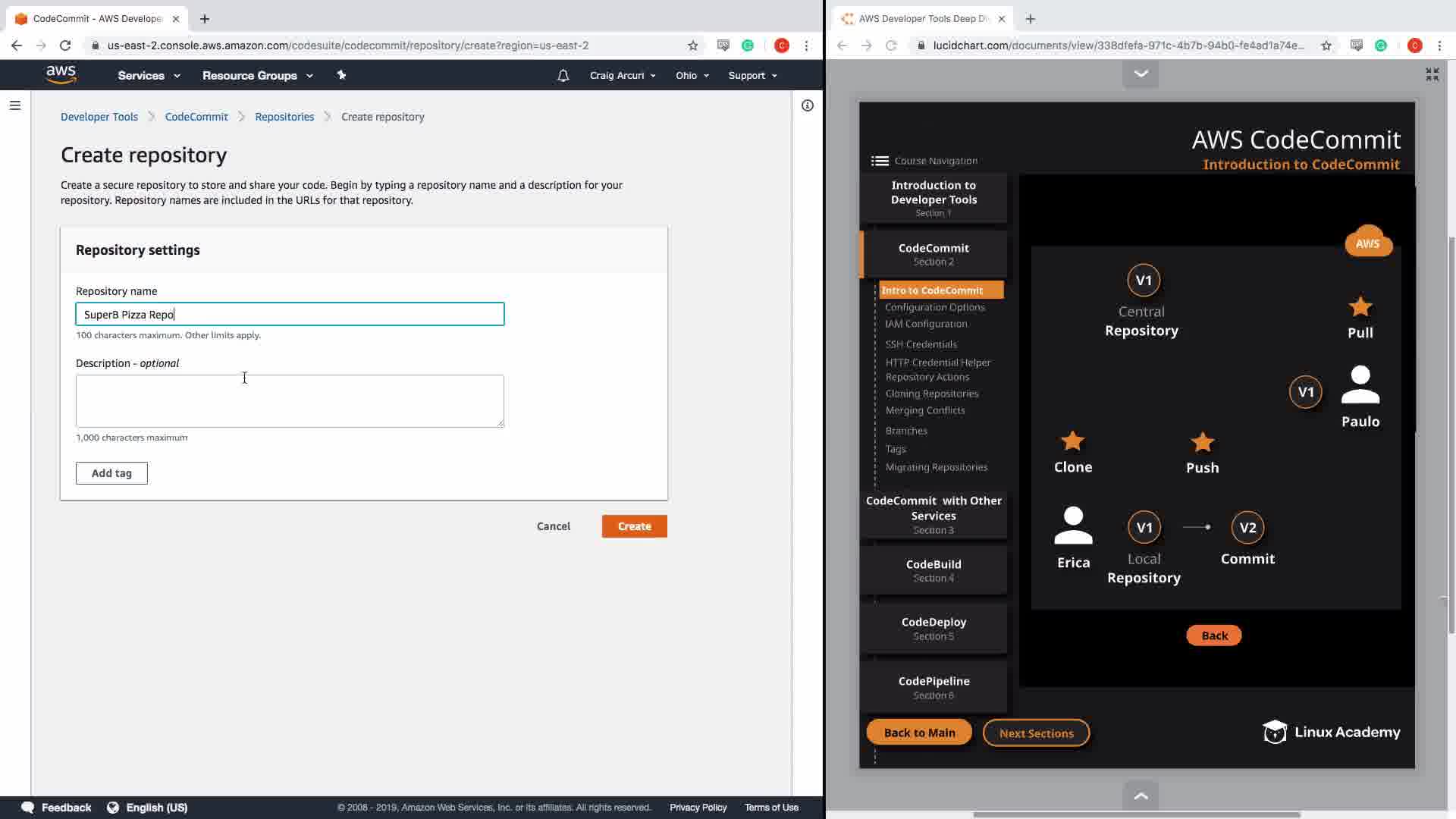Open the Ohio region selector
The image size is (1456, 819).
click(x=692, y=76)
